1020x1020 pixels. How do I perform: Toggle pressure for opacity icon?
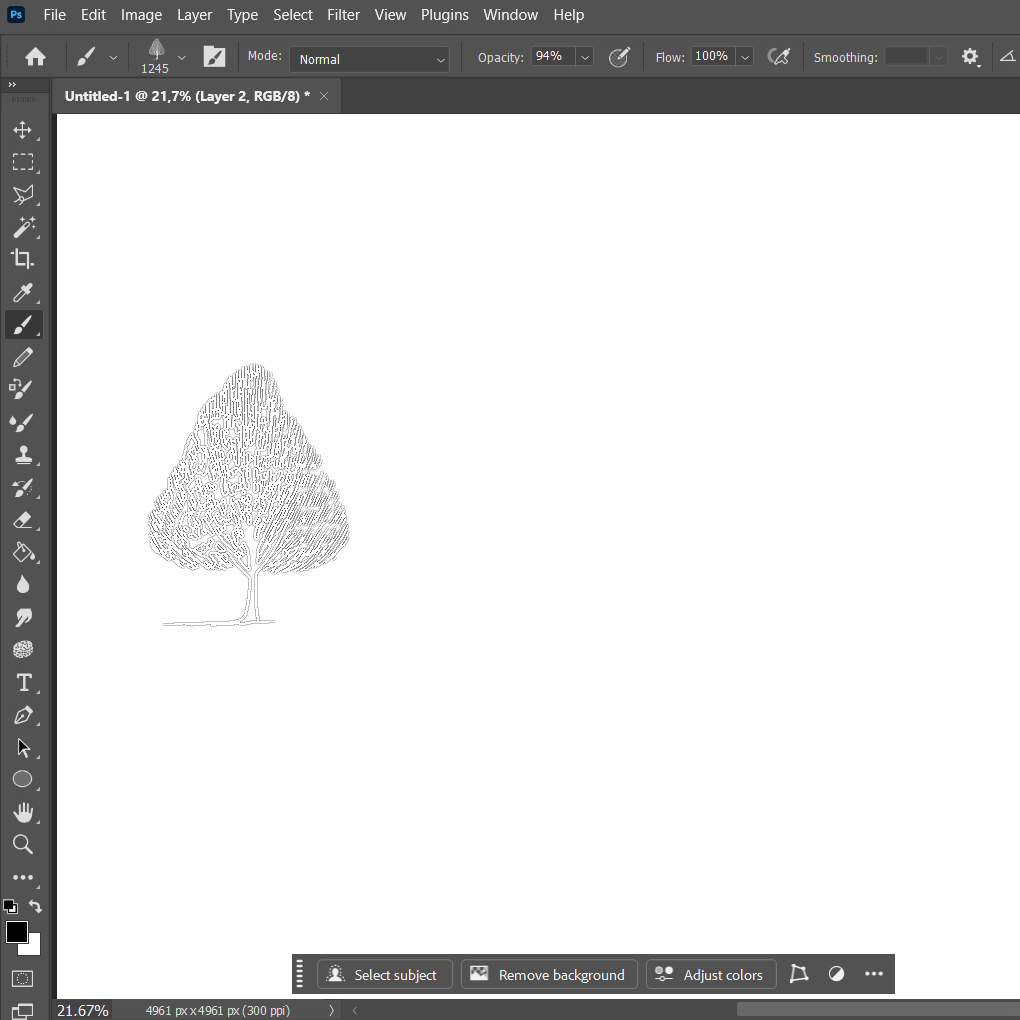(620, 58)
